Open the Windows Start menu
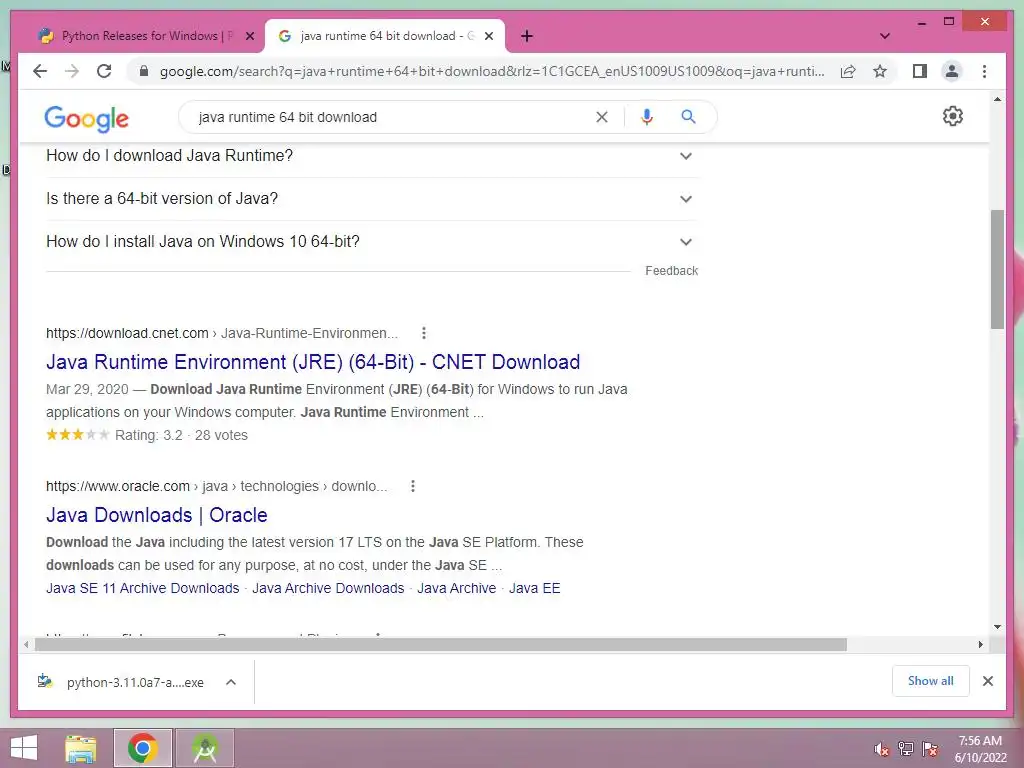This screenshot has height=768, width=1024. 24,748
